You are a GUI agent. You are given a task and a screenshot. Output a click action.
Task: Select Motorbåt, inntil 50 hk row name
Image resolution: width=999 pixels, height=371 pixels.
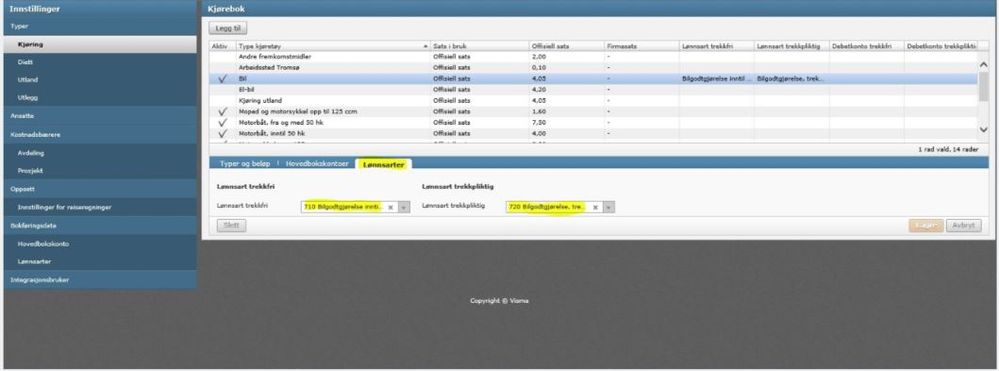point(273,133)
